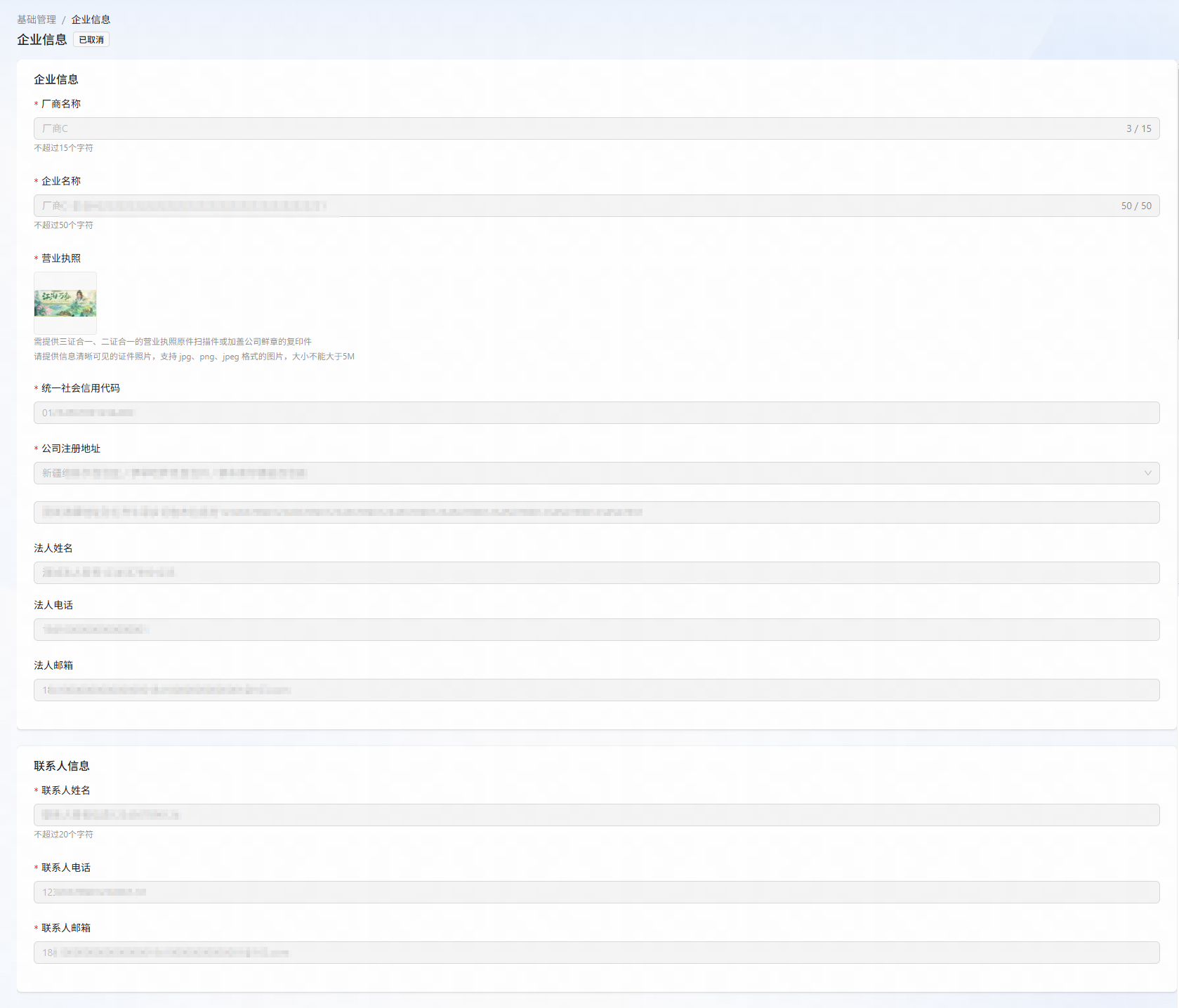This screenshot has width=1179, height=1008.
Task: Click the 统一社会信用代码 field label
Action: coord(80,388)
